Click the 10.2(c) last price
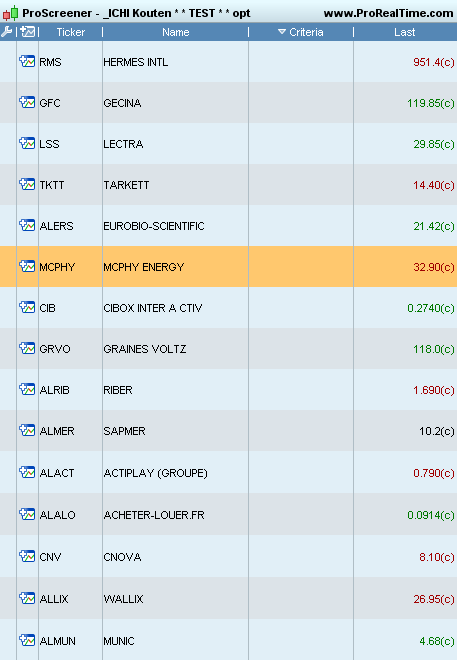The height and width of the screenshot is (660, 457). (436, 431)
